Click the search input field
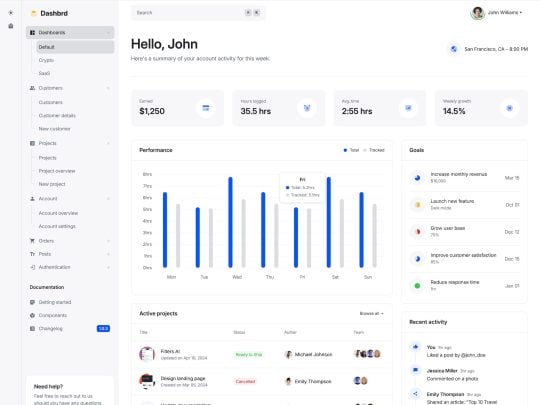This screenshot has height=405, width=540. click(x=198, y=13)
